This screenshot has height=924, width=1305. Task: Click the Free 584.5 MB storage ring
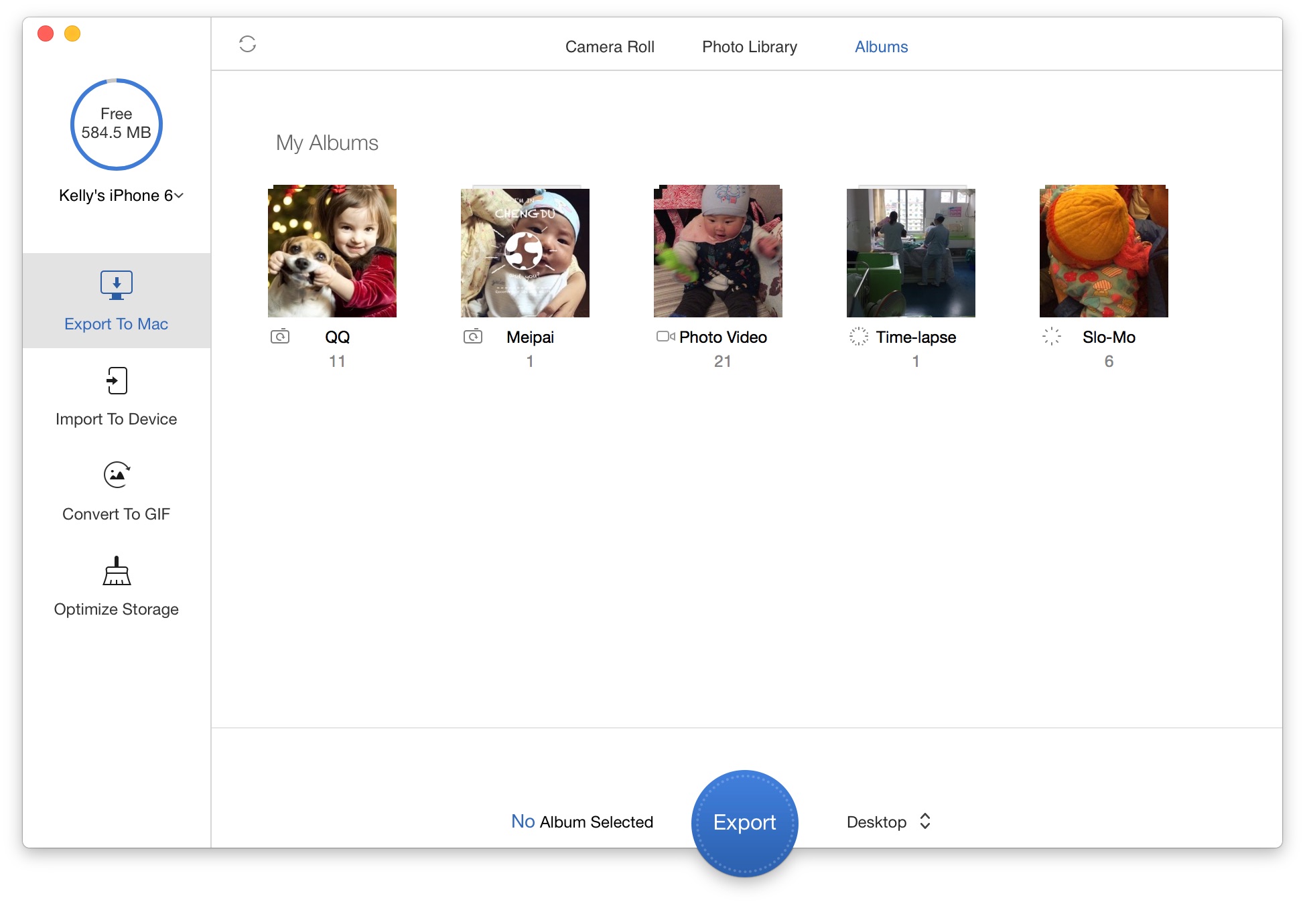(117, 124)
